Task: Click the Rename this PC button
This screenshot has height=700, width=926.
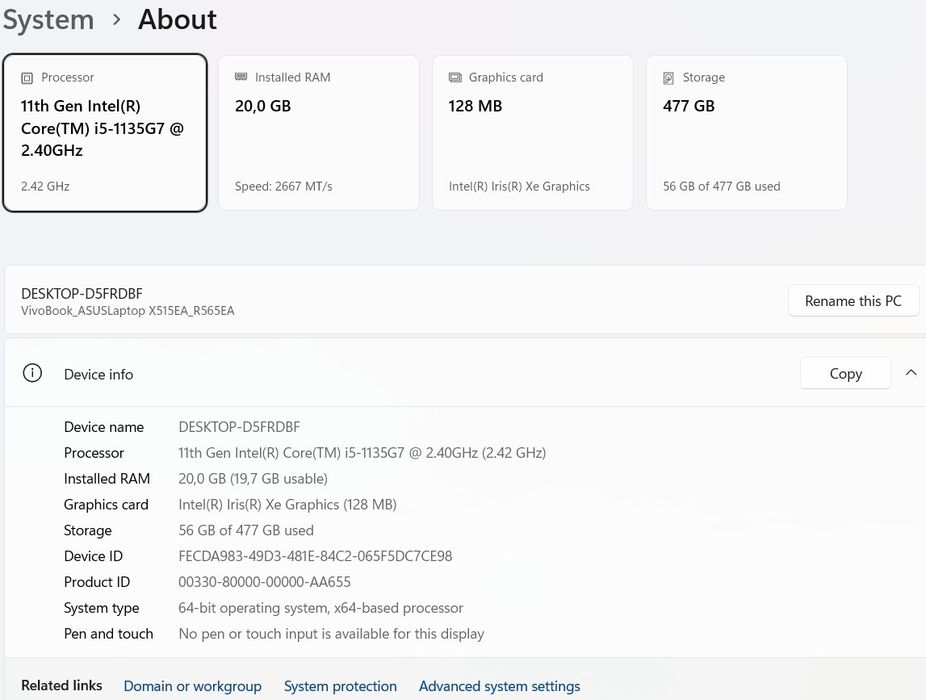Action: tap(853, 301)
